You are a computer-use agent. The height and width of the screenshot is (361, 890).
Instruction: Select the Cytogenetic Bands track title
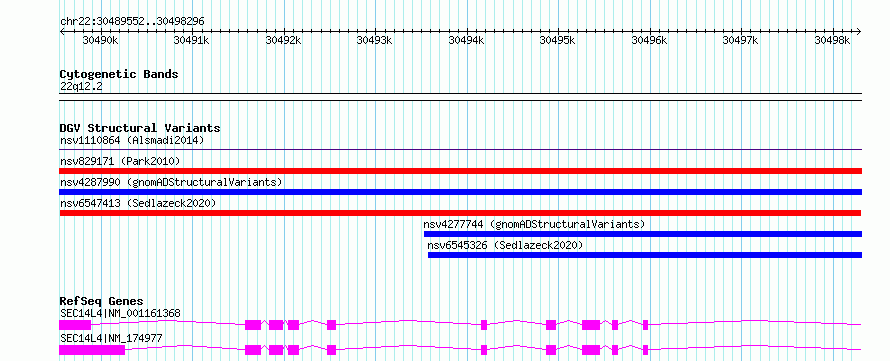tap(119, 74)
